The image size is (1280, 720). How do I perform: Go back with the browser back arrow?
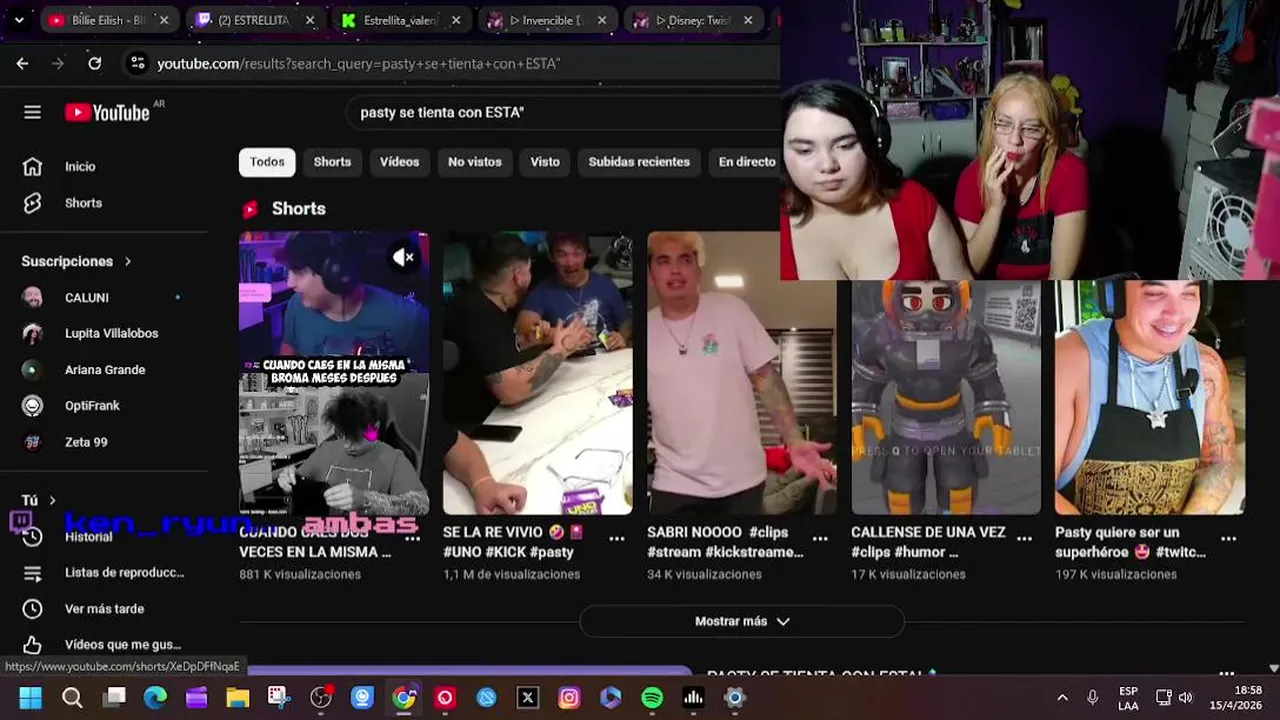click(22, 63)
